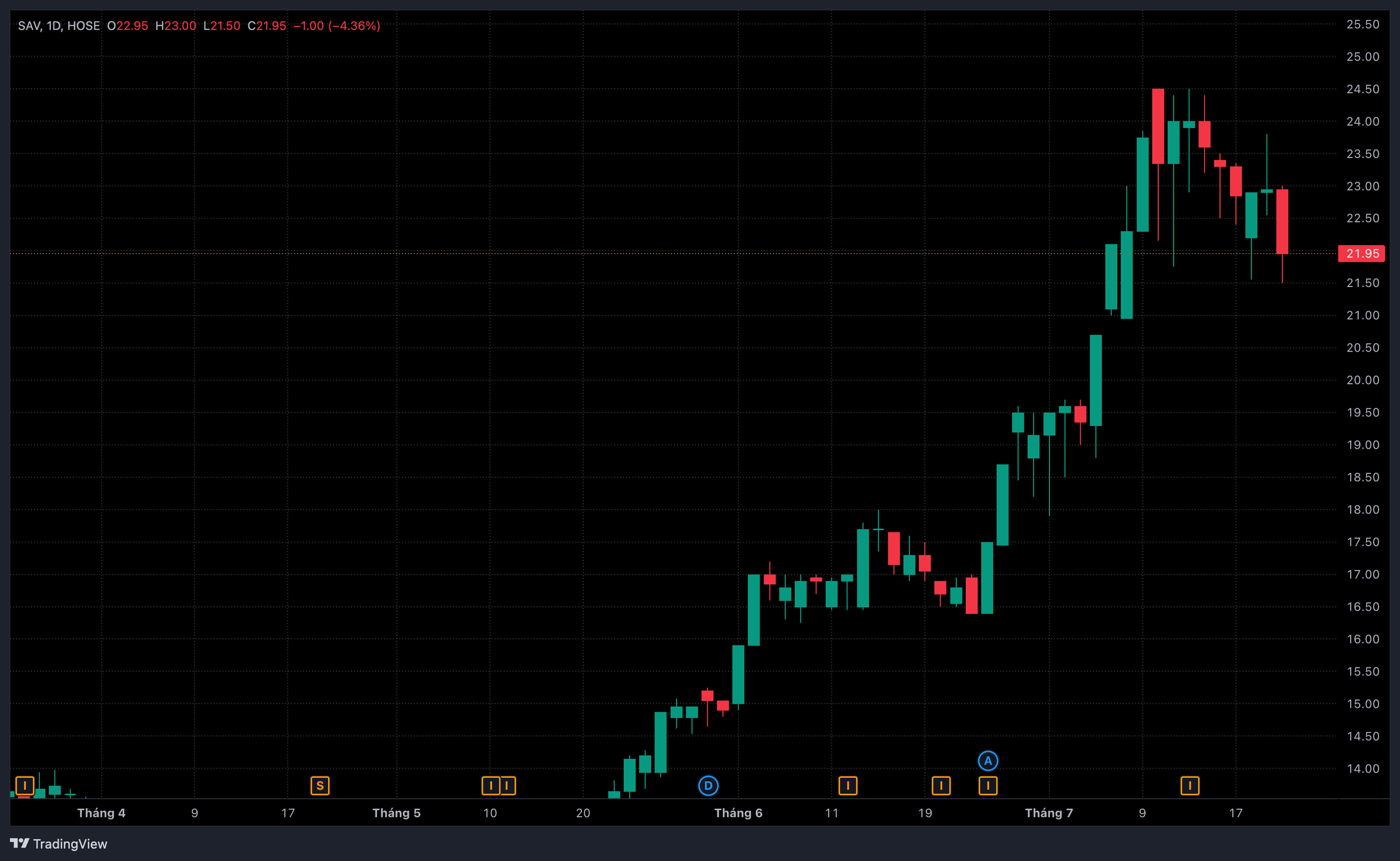Click the change value −1.00 (−4.36%)
Image resolution: width=1400 pixels, height=861 pixels.
click(337, 26)
